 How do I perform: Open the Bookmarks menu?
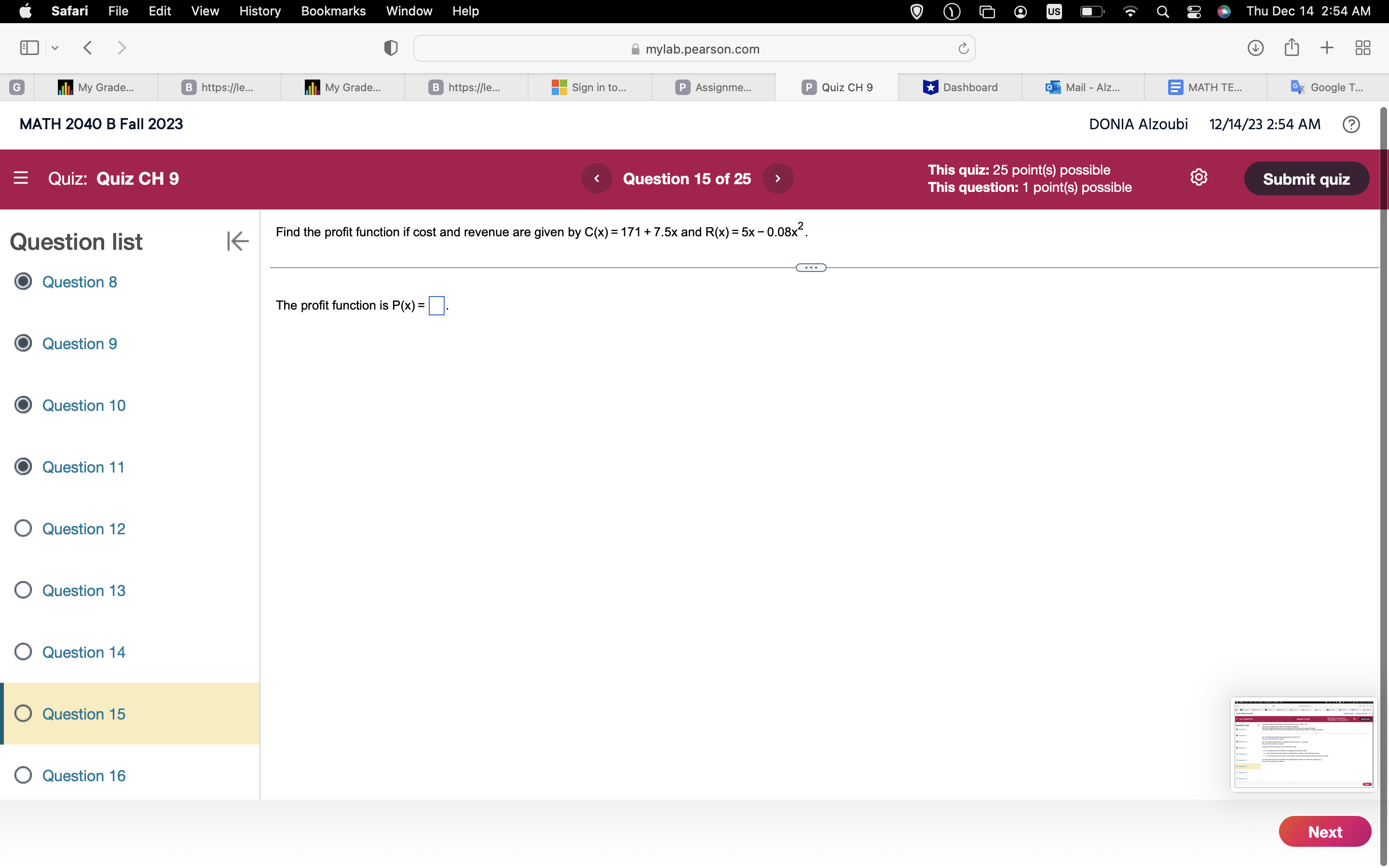tap(333, 11)
